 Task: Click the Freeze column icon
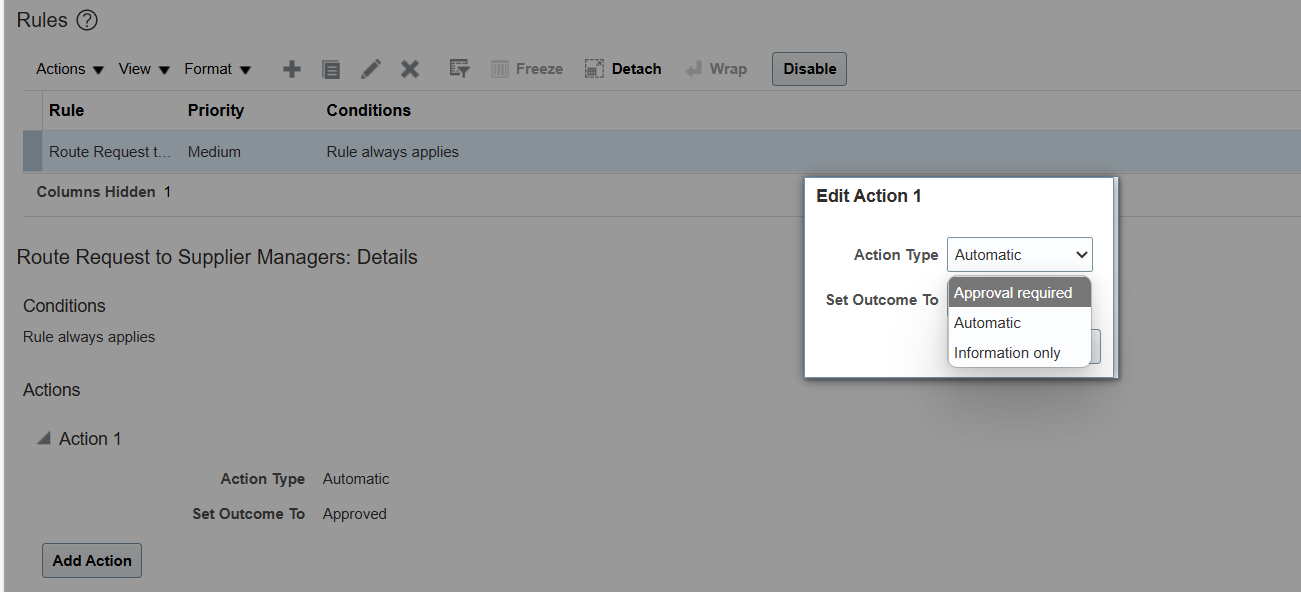(x=500, y=69)
